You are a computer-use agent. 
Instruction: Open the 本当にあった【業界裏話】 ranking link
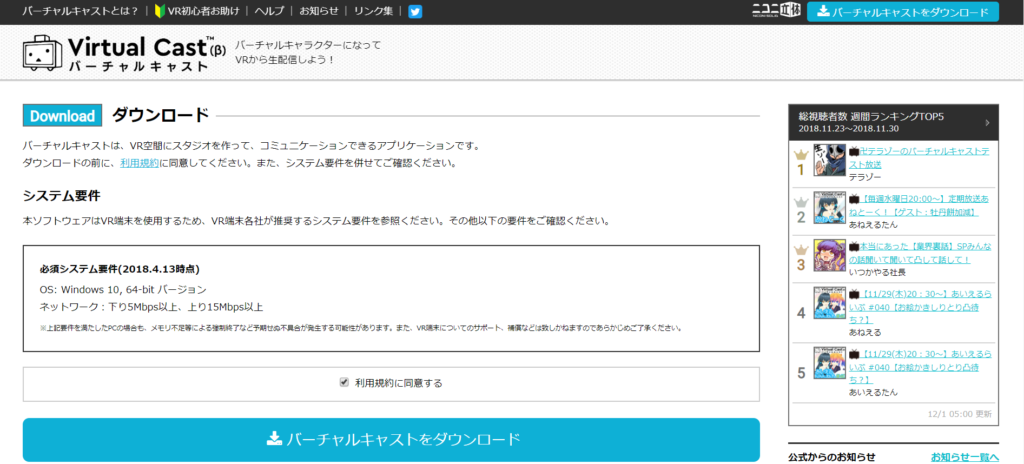coord(920,254)
